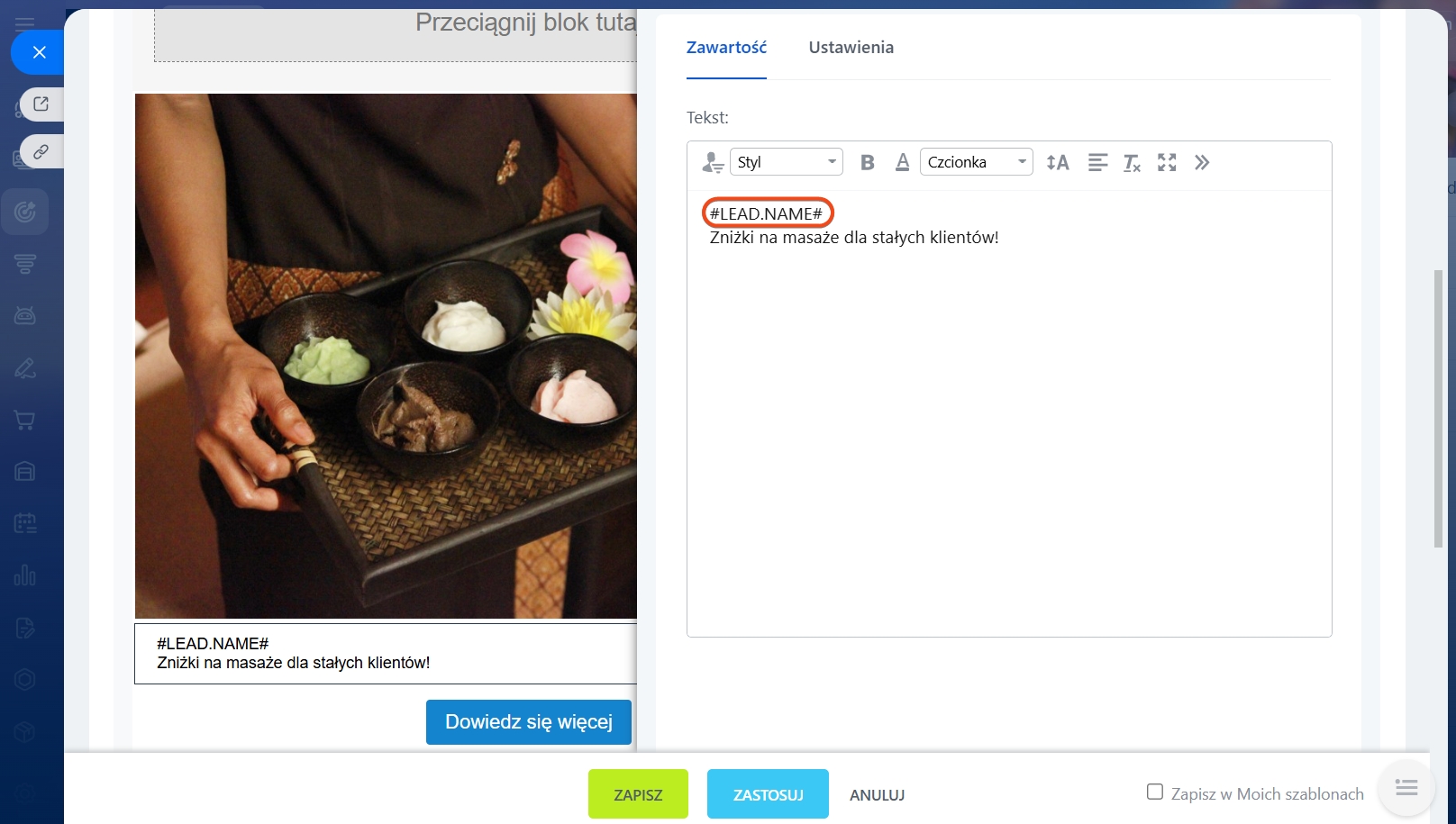
Task: Click the Zniżki na masaże line in editor
Action: click(854, 238)
